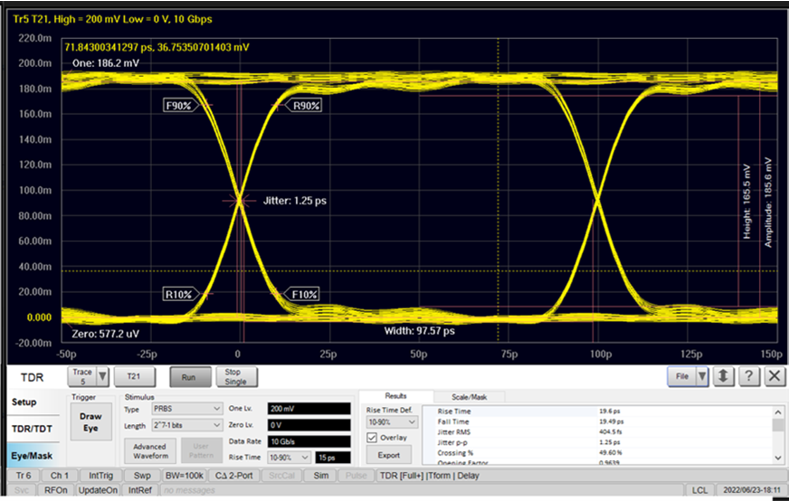Open the Length 2^7-1 bits dropdown
The height and width of the screenshot is (501, 789).
[x=187, y=425]
